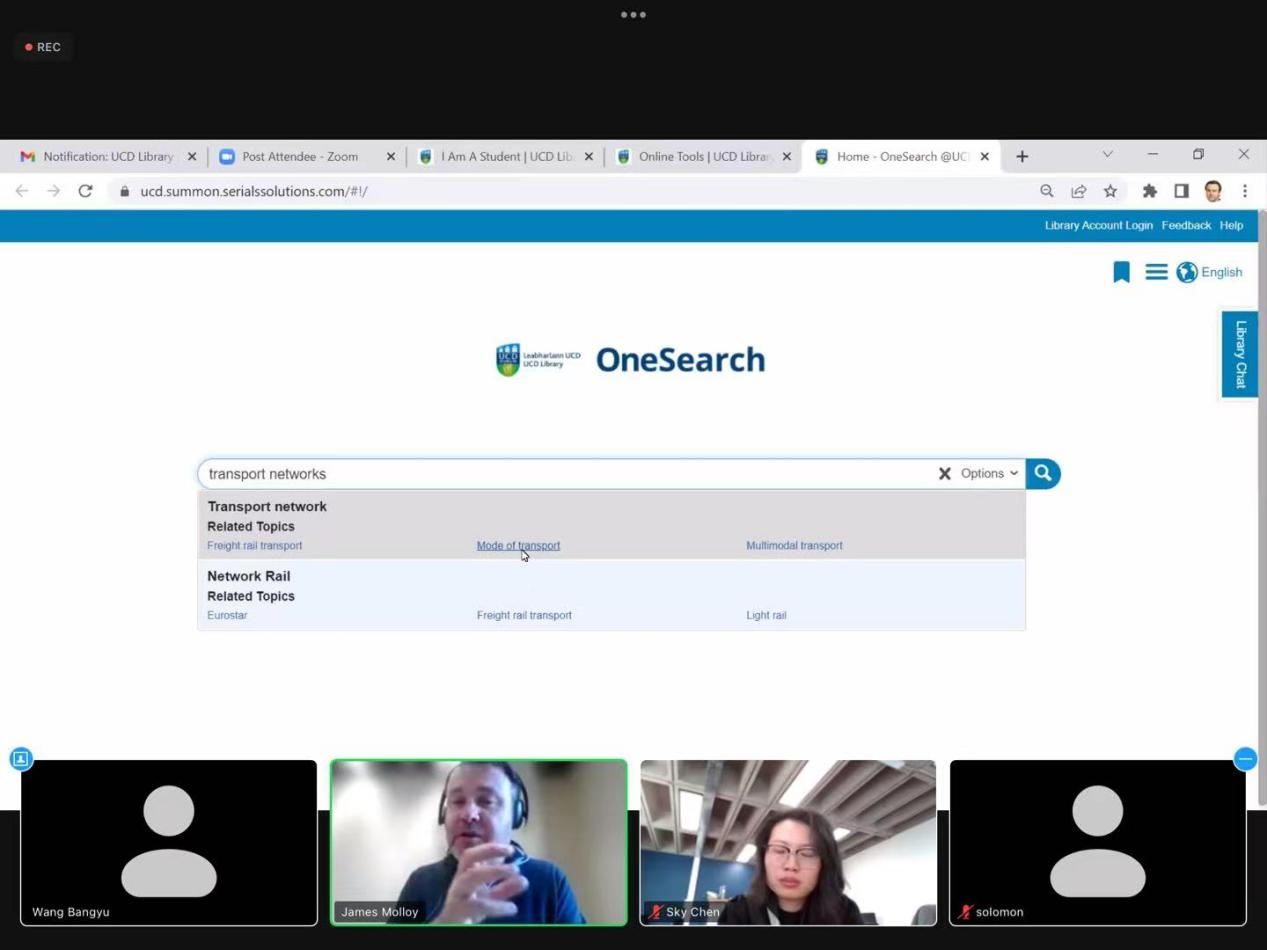Bookmark this page with star icon

coord(1110,191)
